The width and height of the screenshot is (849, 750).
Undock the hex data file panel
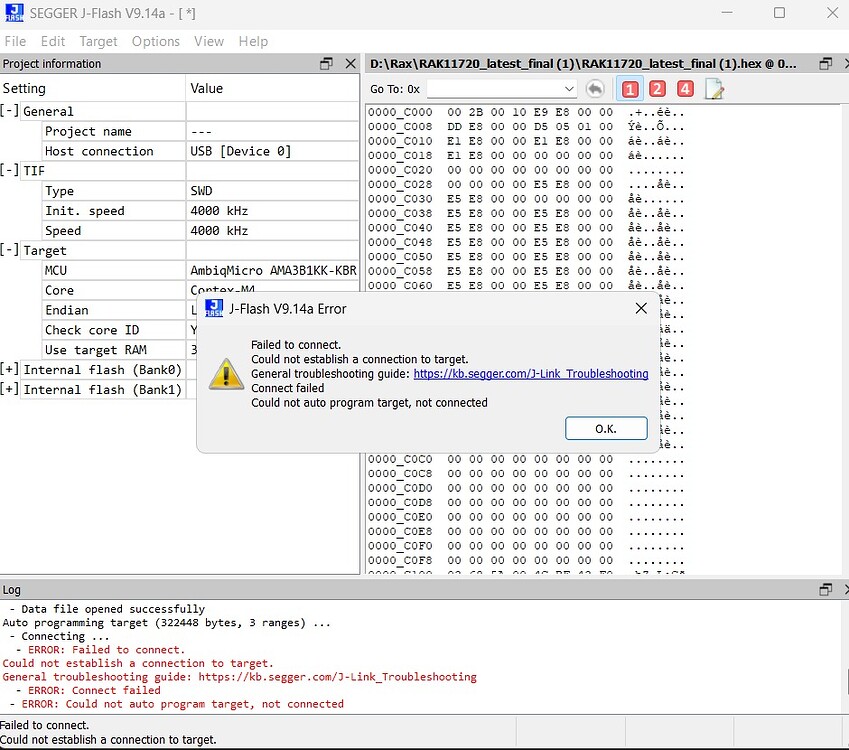pyautogui.click(x=825, y=64)
